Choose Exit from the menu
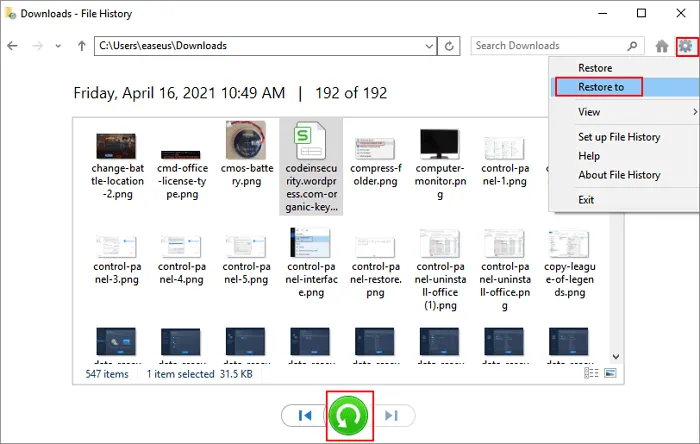This screenshot has height=444, width=700. (586, 200)
